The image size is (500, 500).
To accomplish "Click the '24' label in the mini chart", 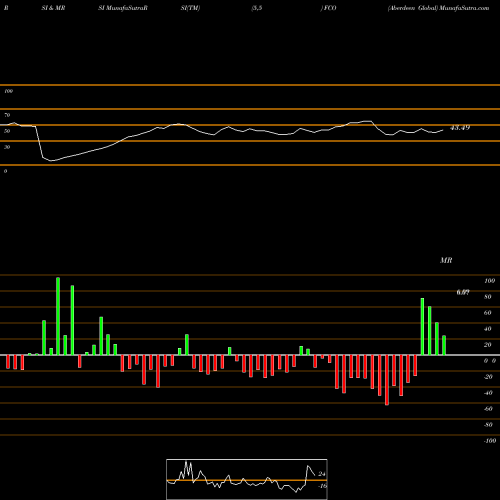I will click(322, 474).
